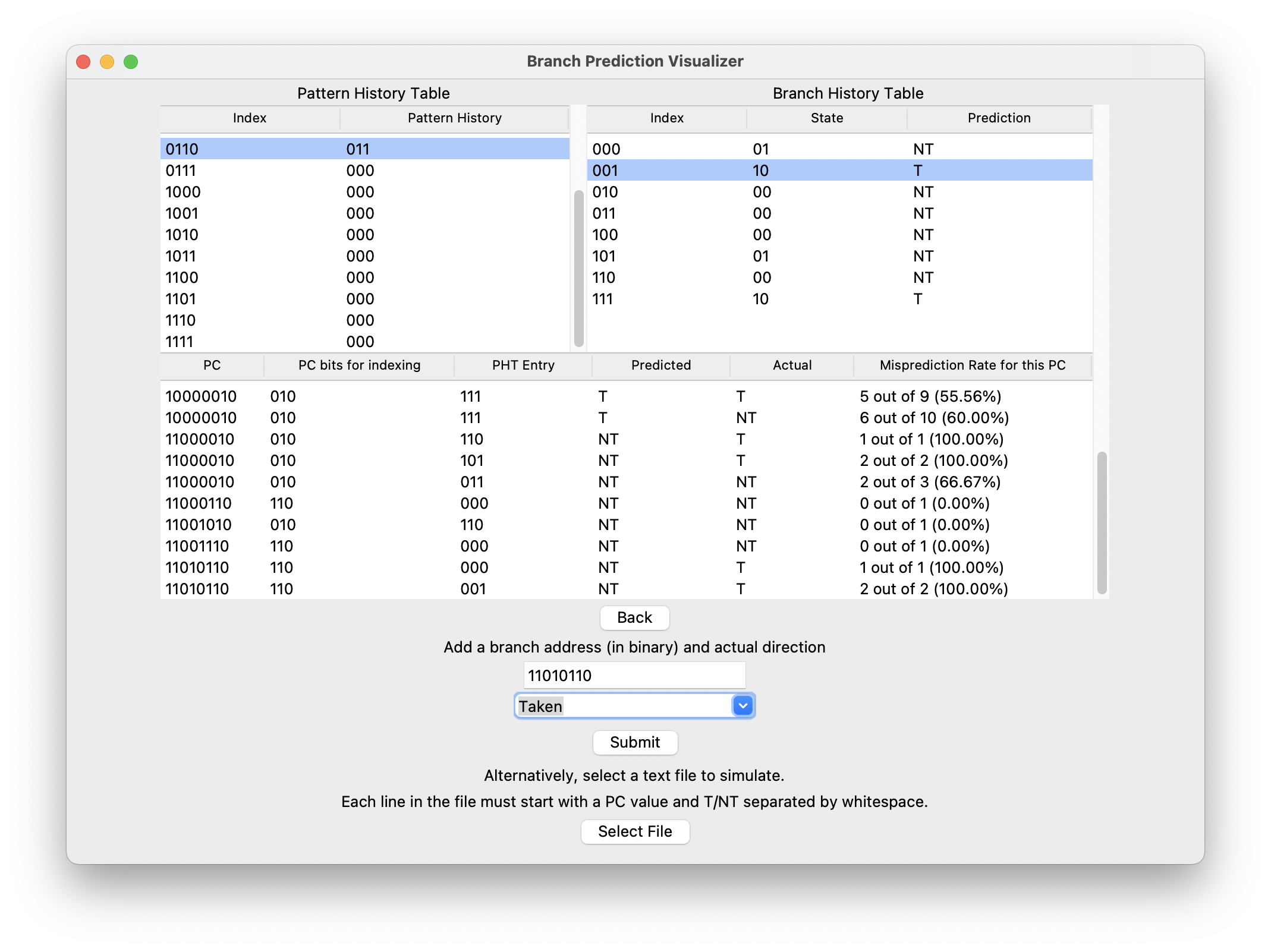
Task: Select highlighted PHT row 0110
Action: tap(364, 149)
